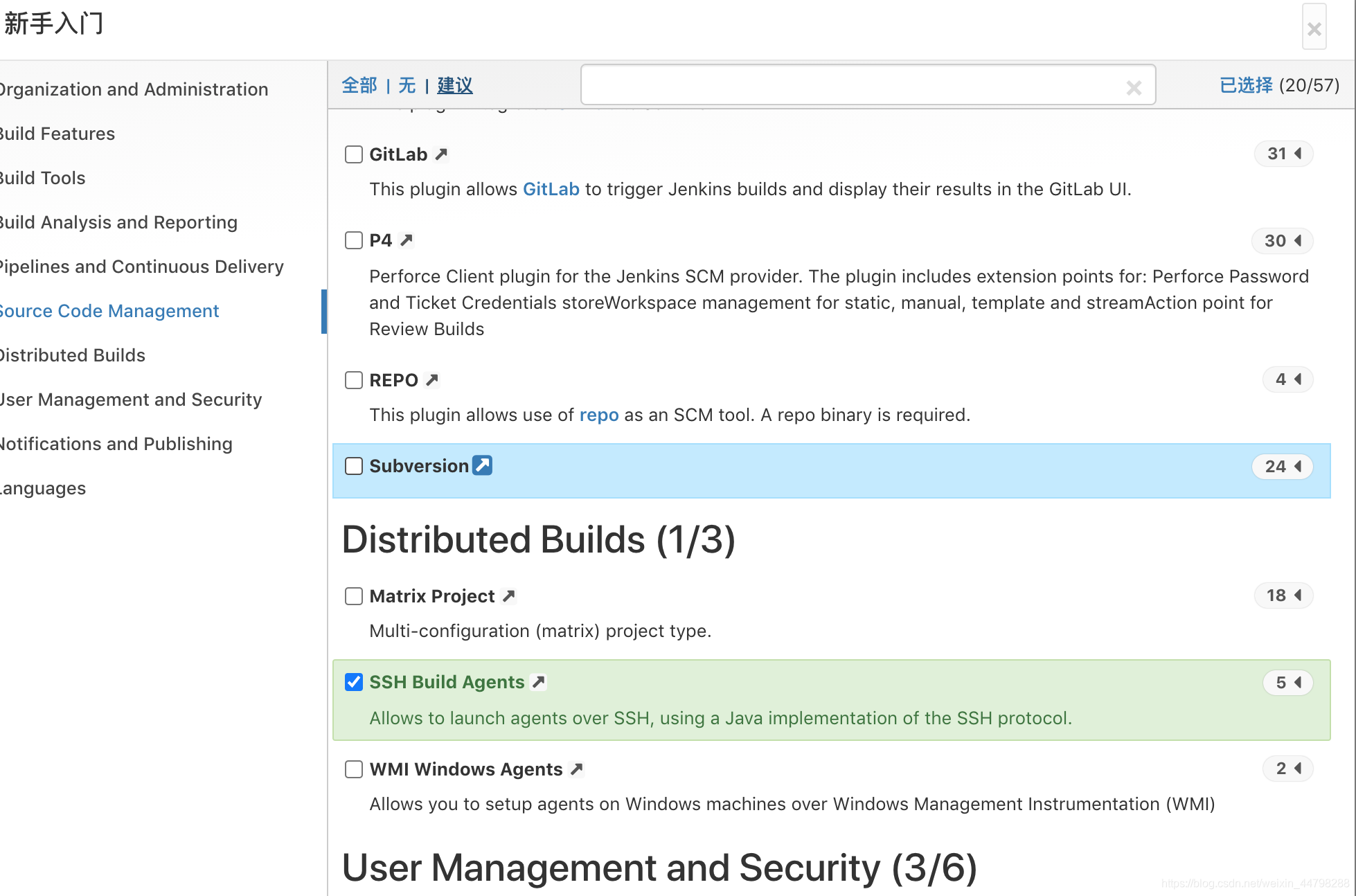Go to Languages category

pos(42,488)
